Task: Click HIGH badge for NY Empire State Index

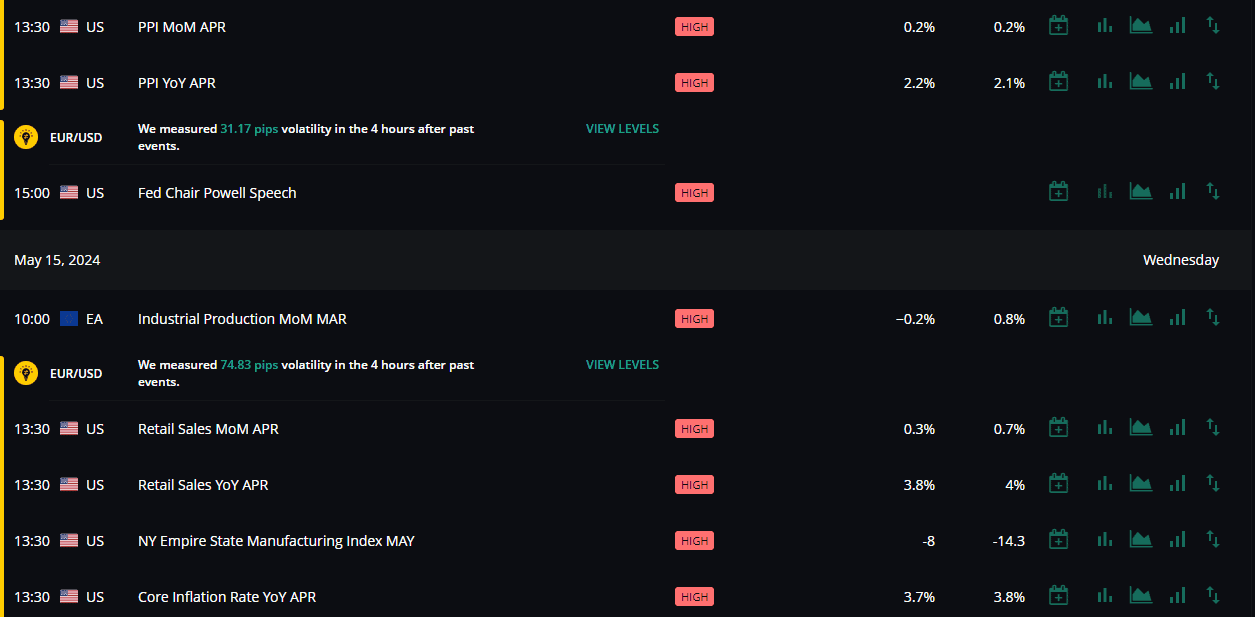Action: click(694, 541)
